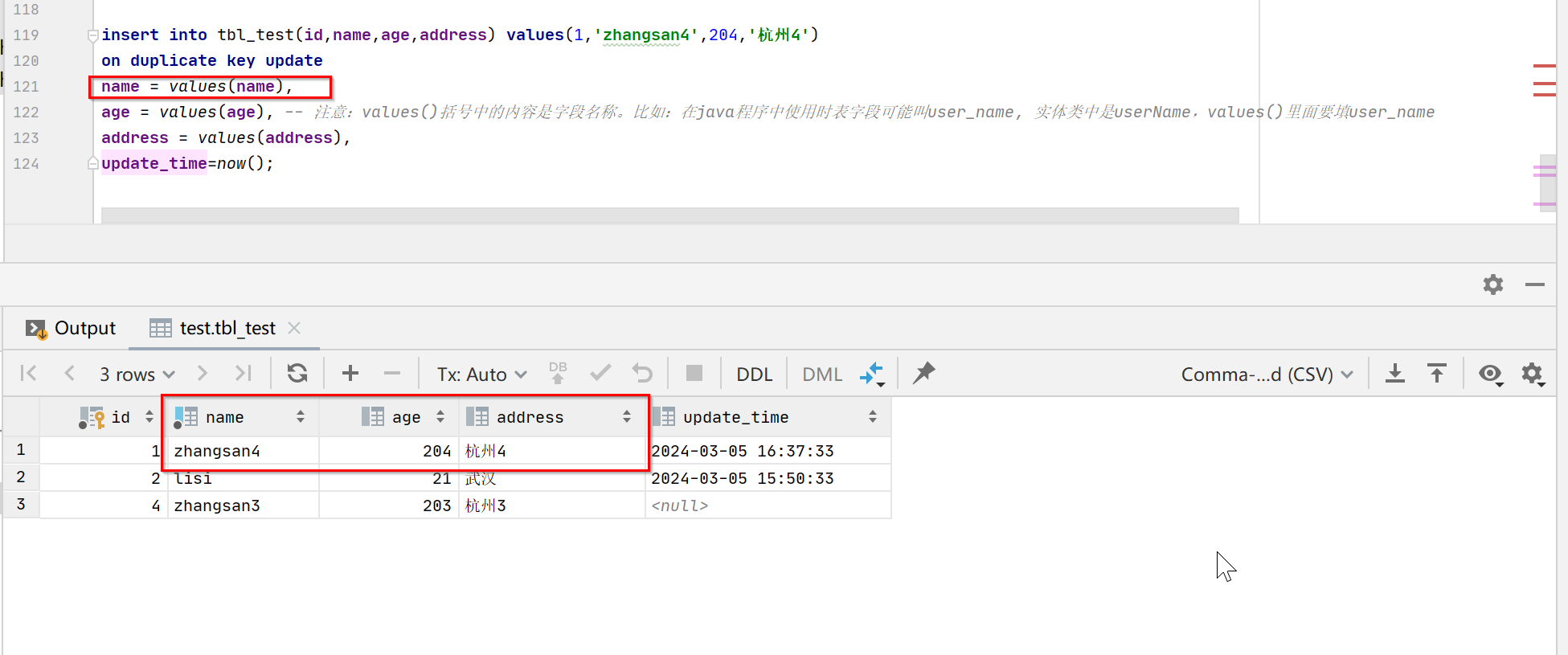Click the 'zhangsan4' string literal in editor

pyautogui.click(x=646, y=35)
